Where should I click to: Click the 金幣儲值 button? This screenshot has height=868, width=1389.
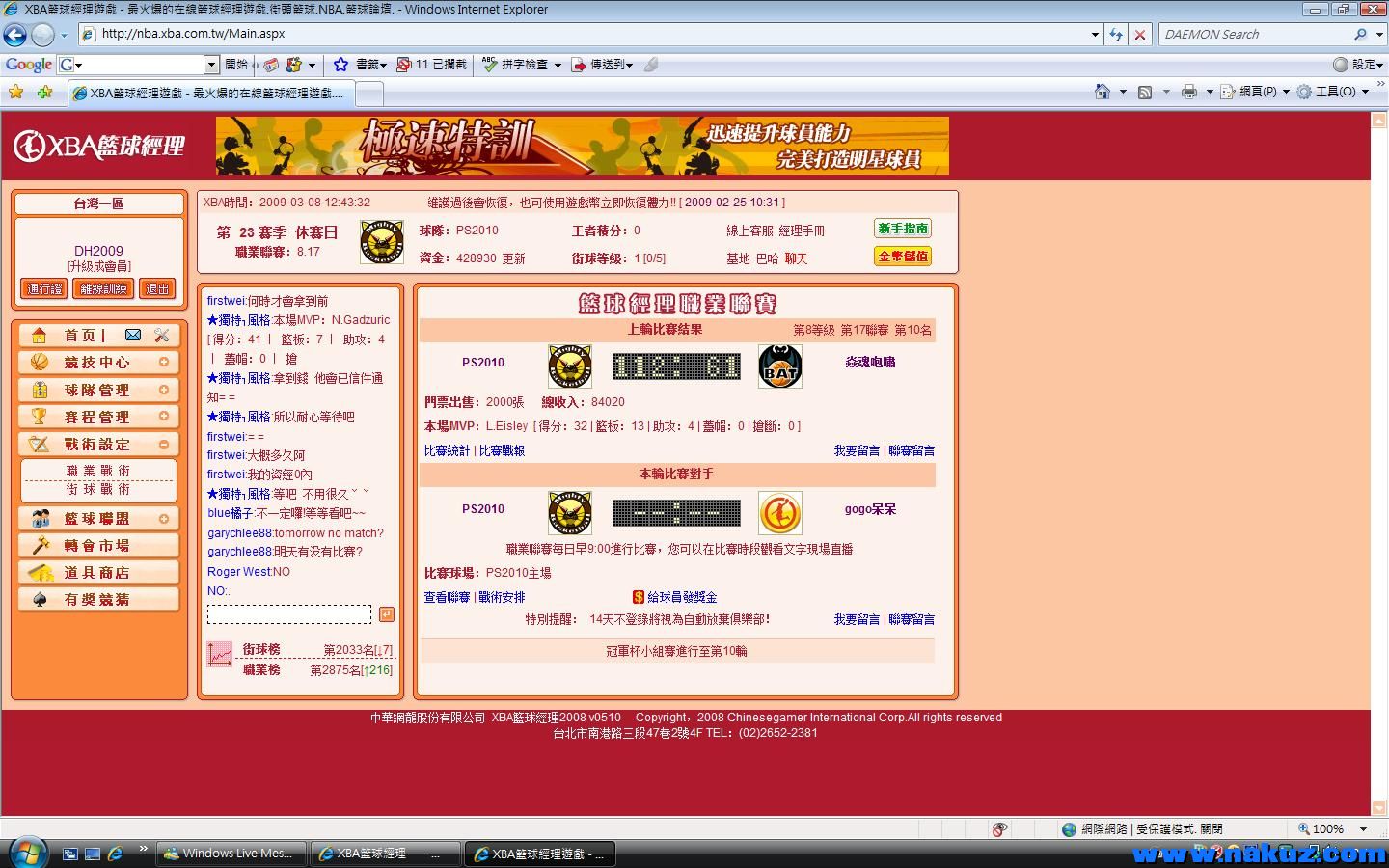[x=903, y=257]
